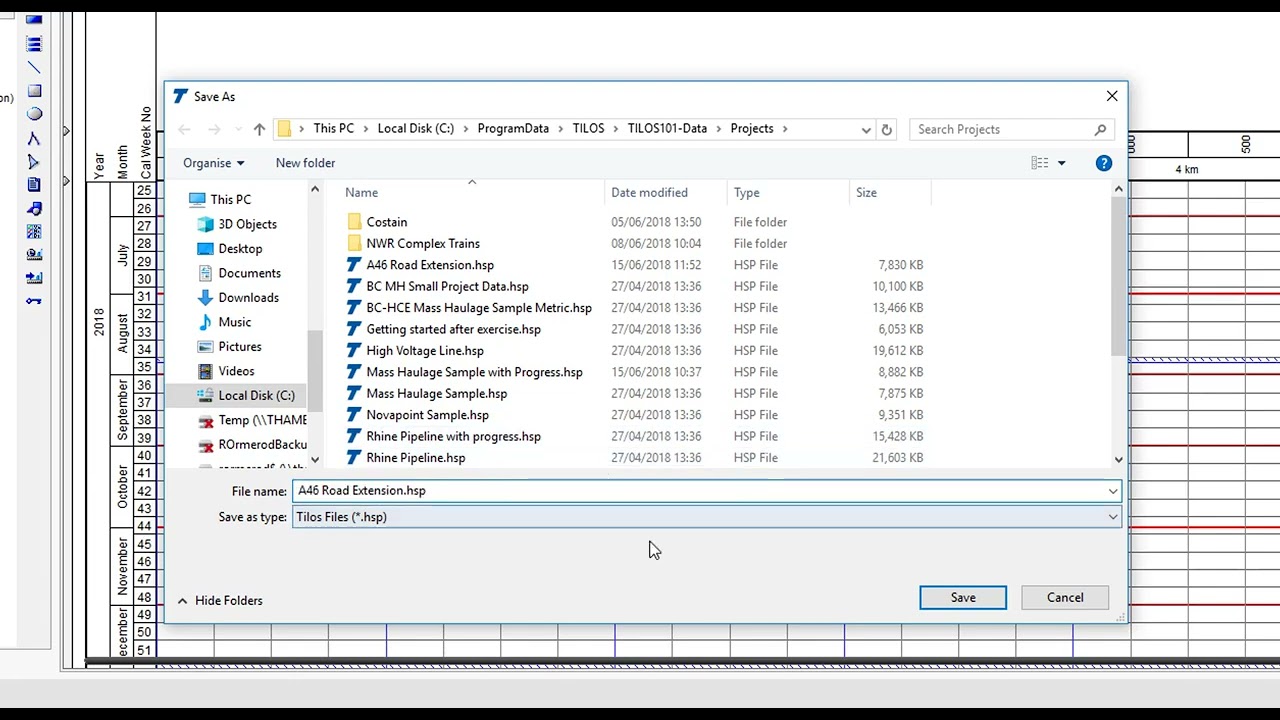Select Getting started after exercise.hsp
Screen dimensions: 1280x720
click(453, 330)
